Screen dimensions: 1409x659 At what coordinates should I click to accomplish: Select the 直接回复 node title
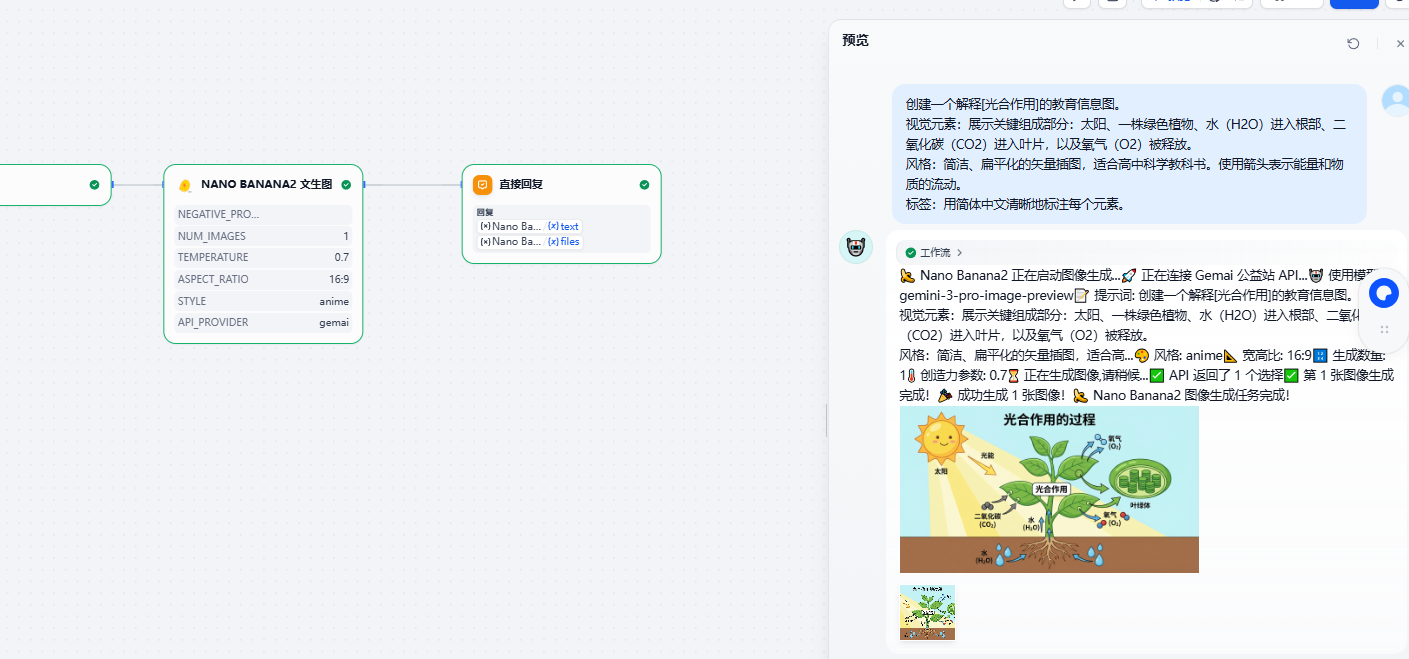click(x=521, y=184)
